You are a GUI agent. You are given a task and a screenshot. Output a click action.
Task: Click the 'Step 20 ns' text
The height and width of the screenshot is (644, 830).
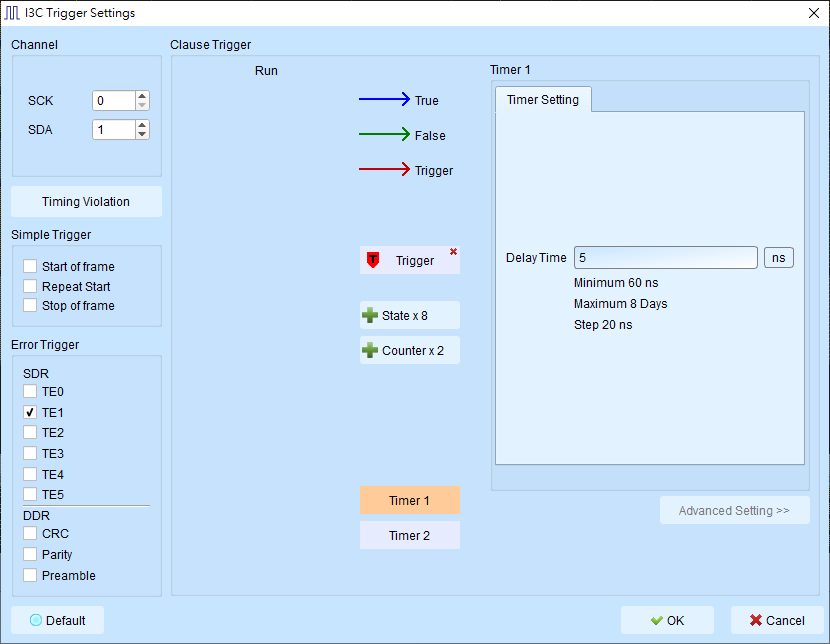[603, 325]
